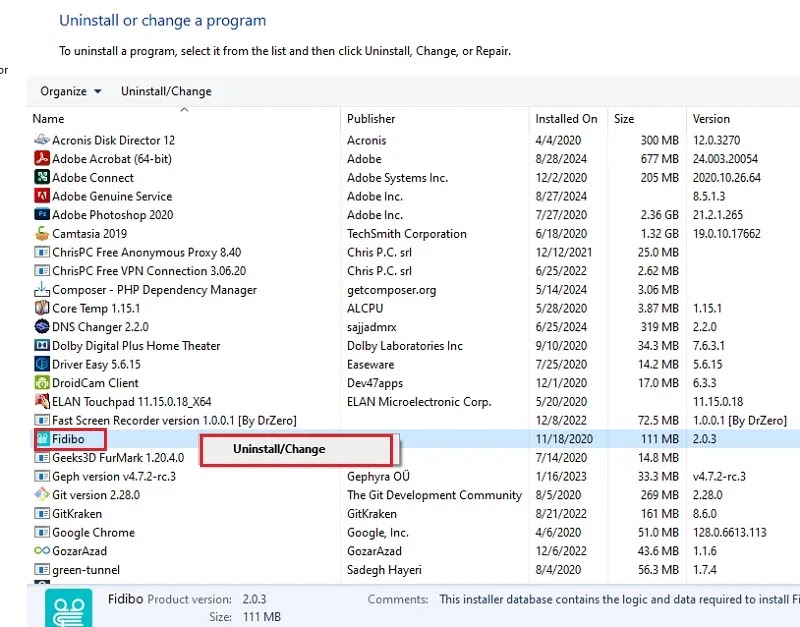Click the Adobe Genuine Service icon
This screenshot has width=800, height=627.
(x=42, y=196)
